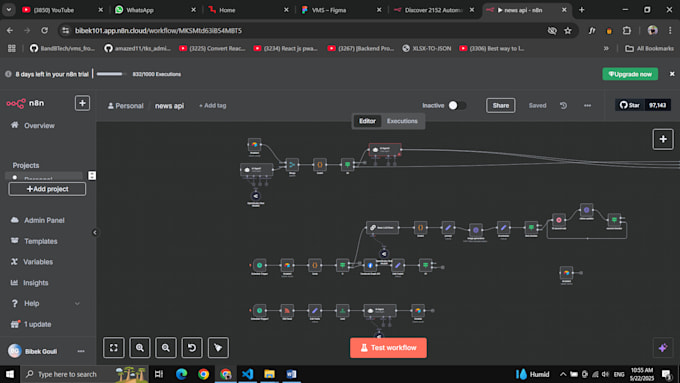The image size is (680, 383).
Task: Expand hidden system tray icons
Action: [562, 374]
